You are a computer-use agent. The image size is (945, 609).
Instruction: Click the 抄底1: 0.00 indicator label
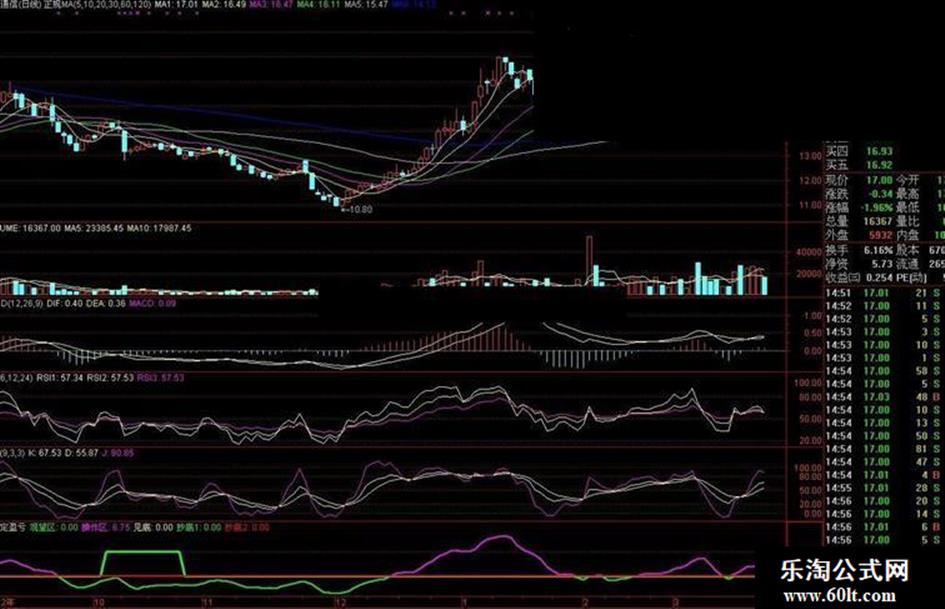[x=199, y=528]
